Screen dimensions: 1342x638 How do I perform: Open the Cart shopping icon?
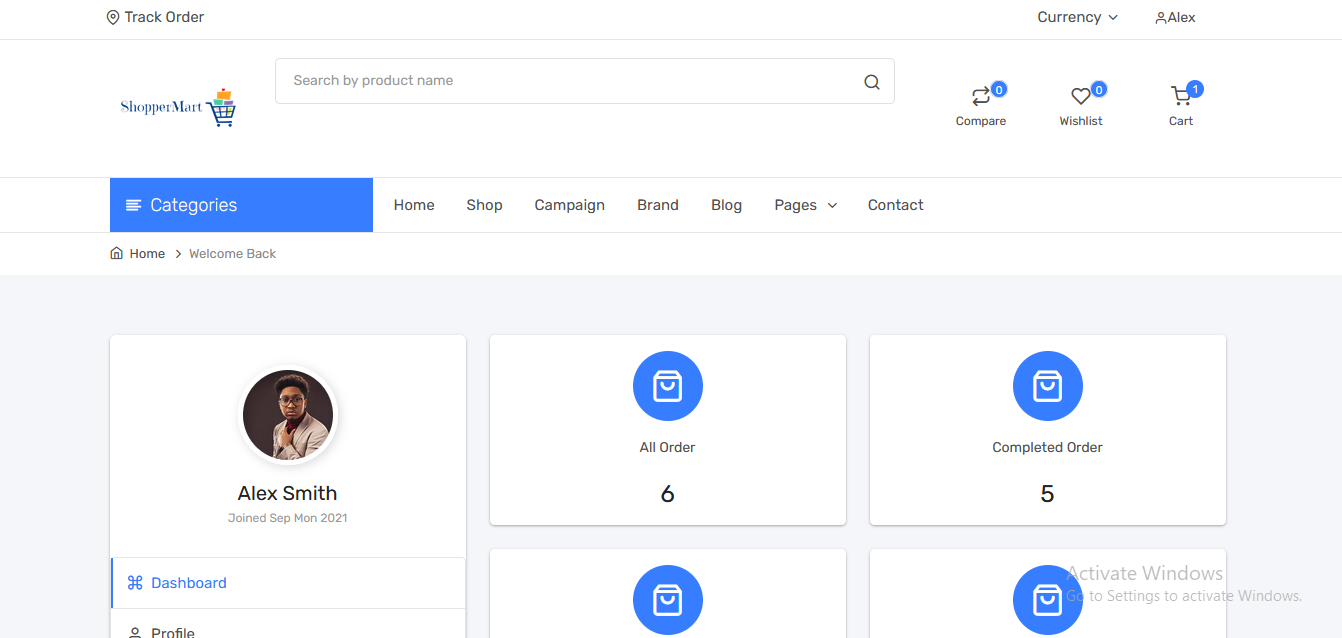pos(1181,96)
